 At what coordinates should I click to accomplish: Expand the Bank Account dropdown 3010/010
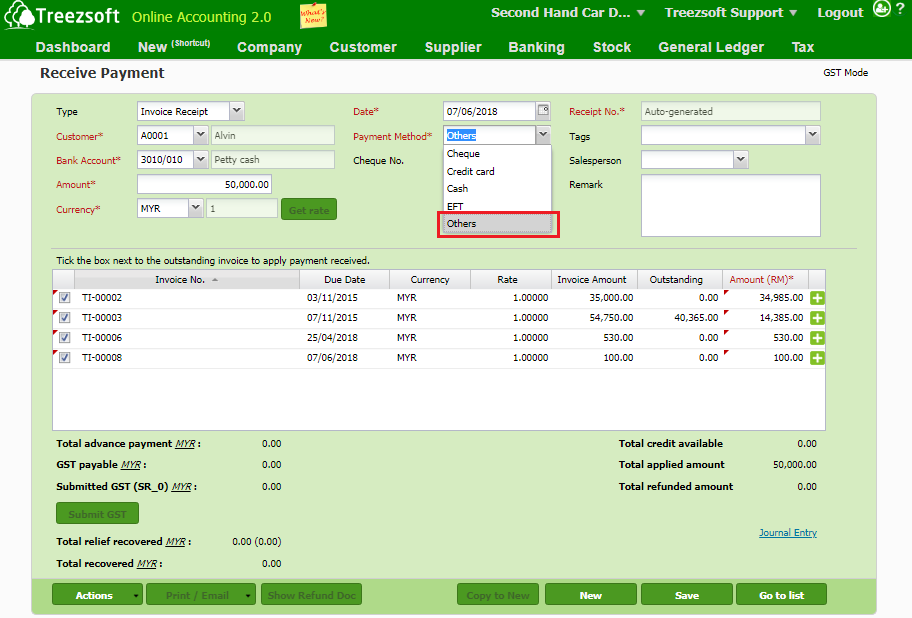[x=200, y=159]
